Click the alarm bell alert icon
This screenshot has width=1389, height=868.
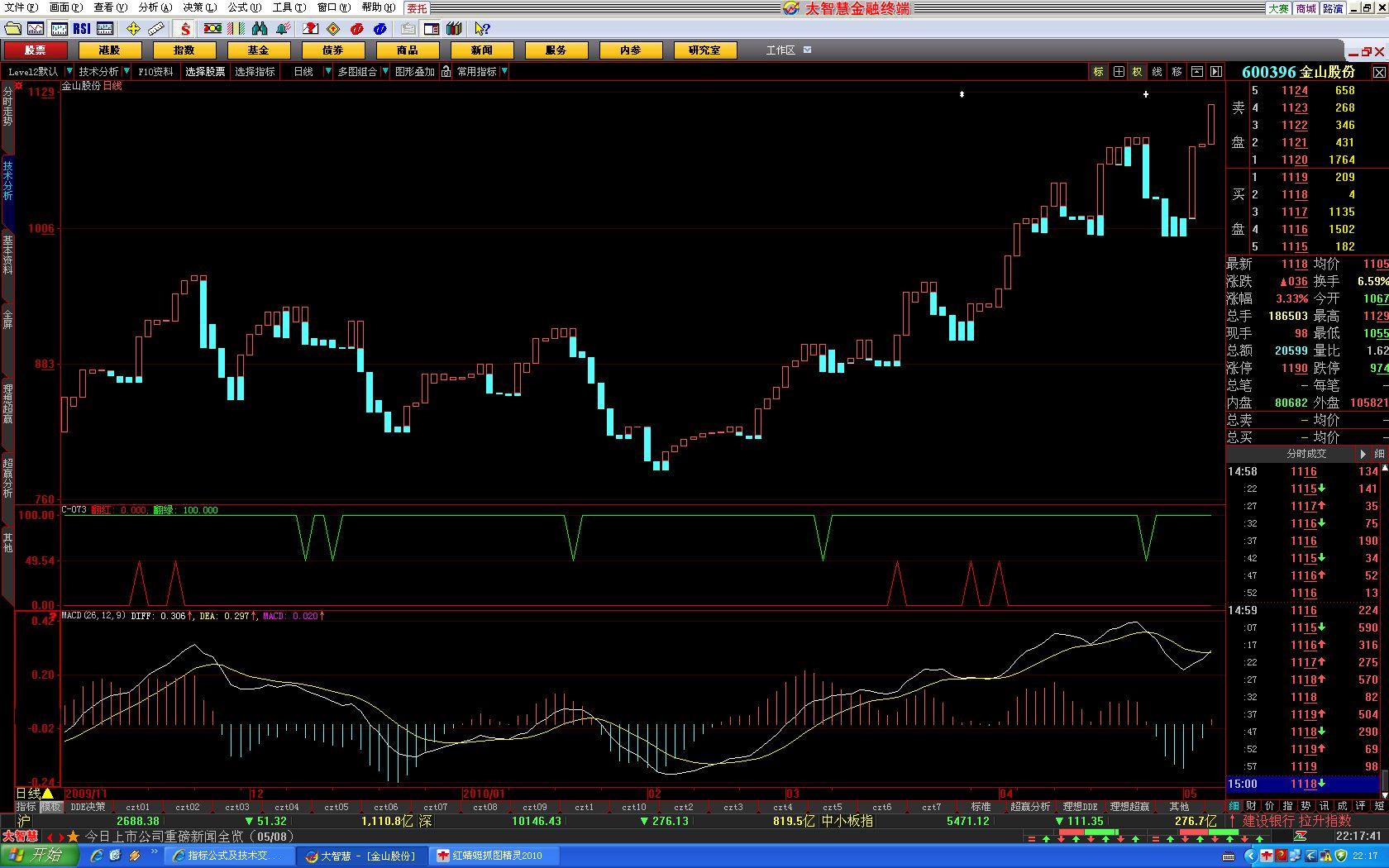pyautogui.click(x=283, y=29)
